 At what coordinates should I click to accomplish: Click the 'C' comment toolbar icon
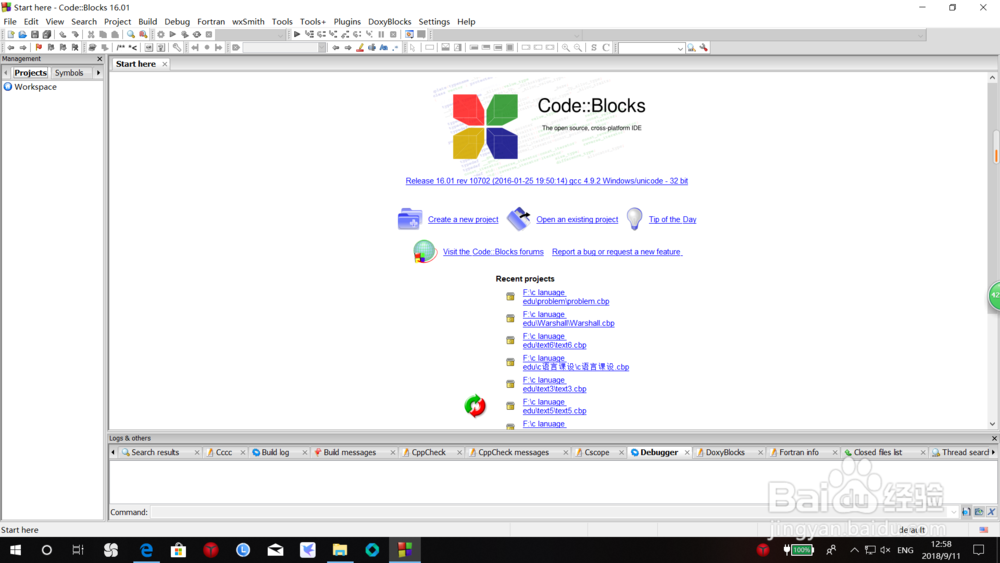[606, 48]
